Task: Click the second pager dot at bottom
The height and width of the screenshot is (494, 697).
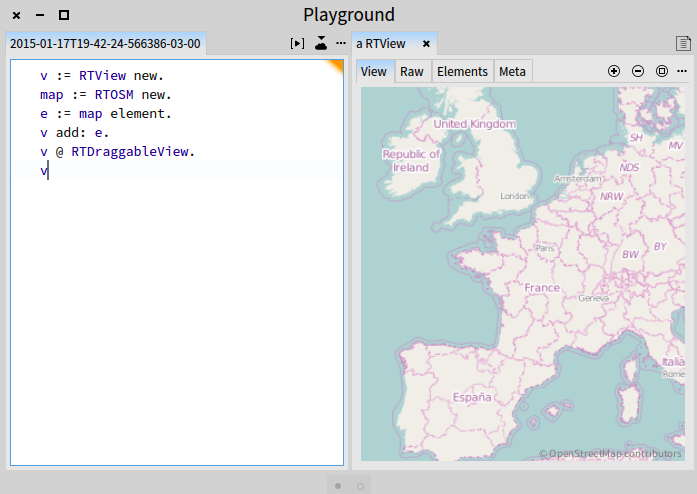Action: click(360, 485)
